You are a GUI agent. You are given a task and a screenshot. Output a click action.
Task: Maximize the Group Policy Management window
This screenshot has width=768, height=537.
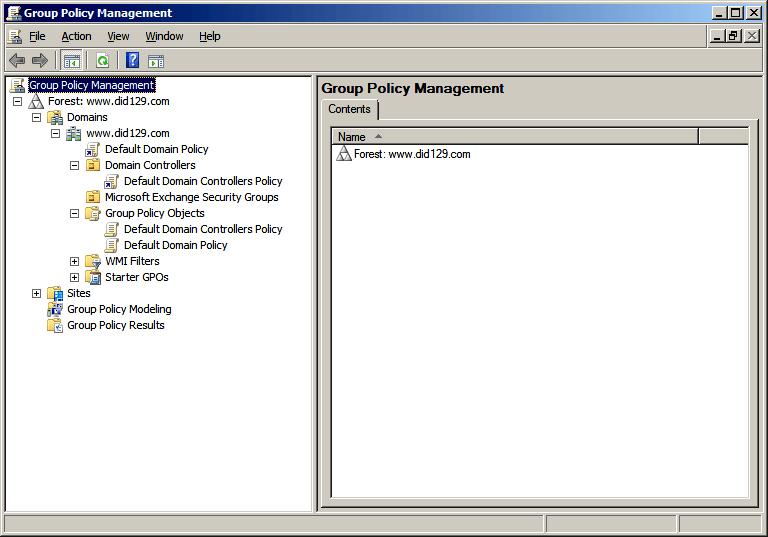point(735,13)
